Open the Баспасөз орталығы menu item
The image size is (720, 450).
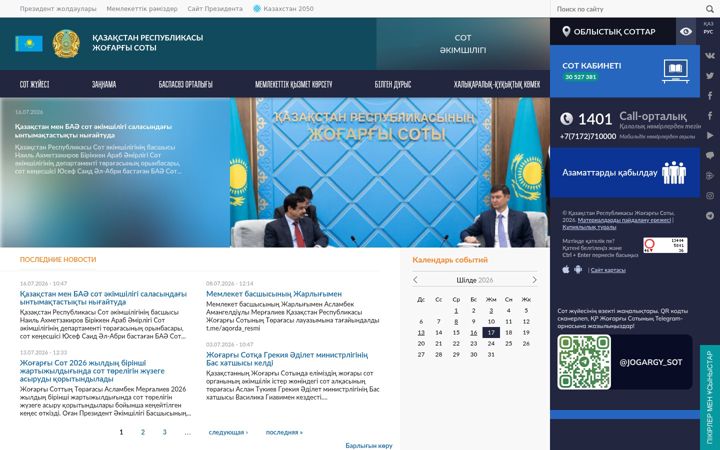pyautogui.click(x=186, y=84)
